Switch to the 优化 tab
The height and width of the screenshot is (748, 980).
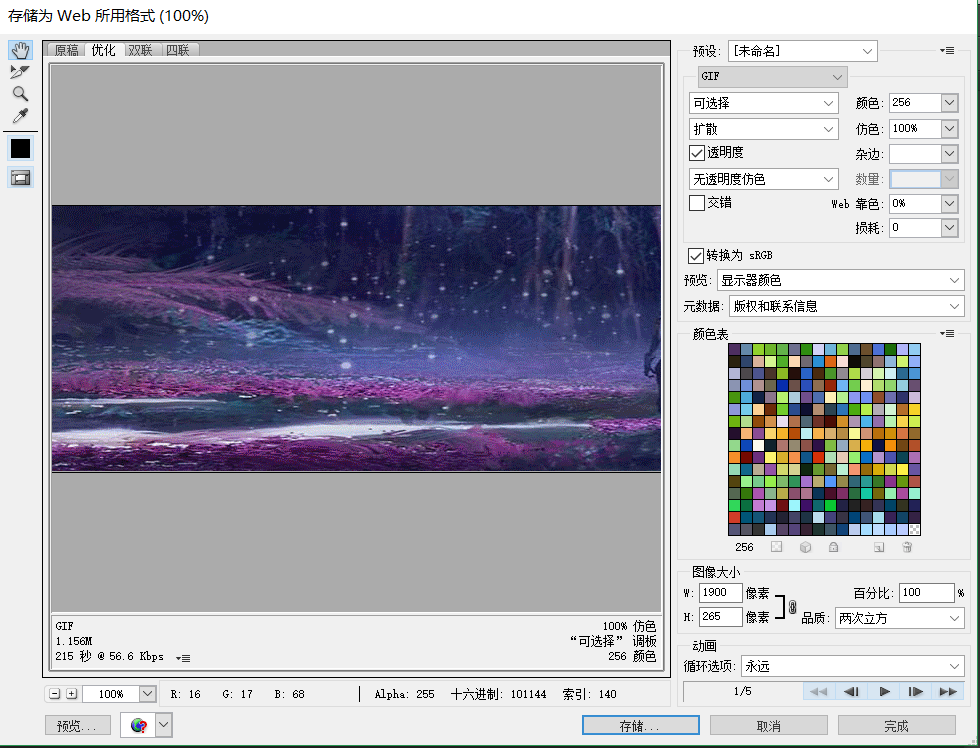pos(103,50)
